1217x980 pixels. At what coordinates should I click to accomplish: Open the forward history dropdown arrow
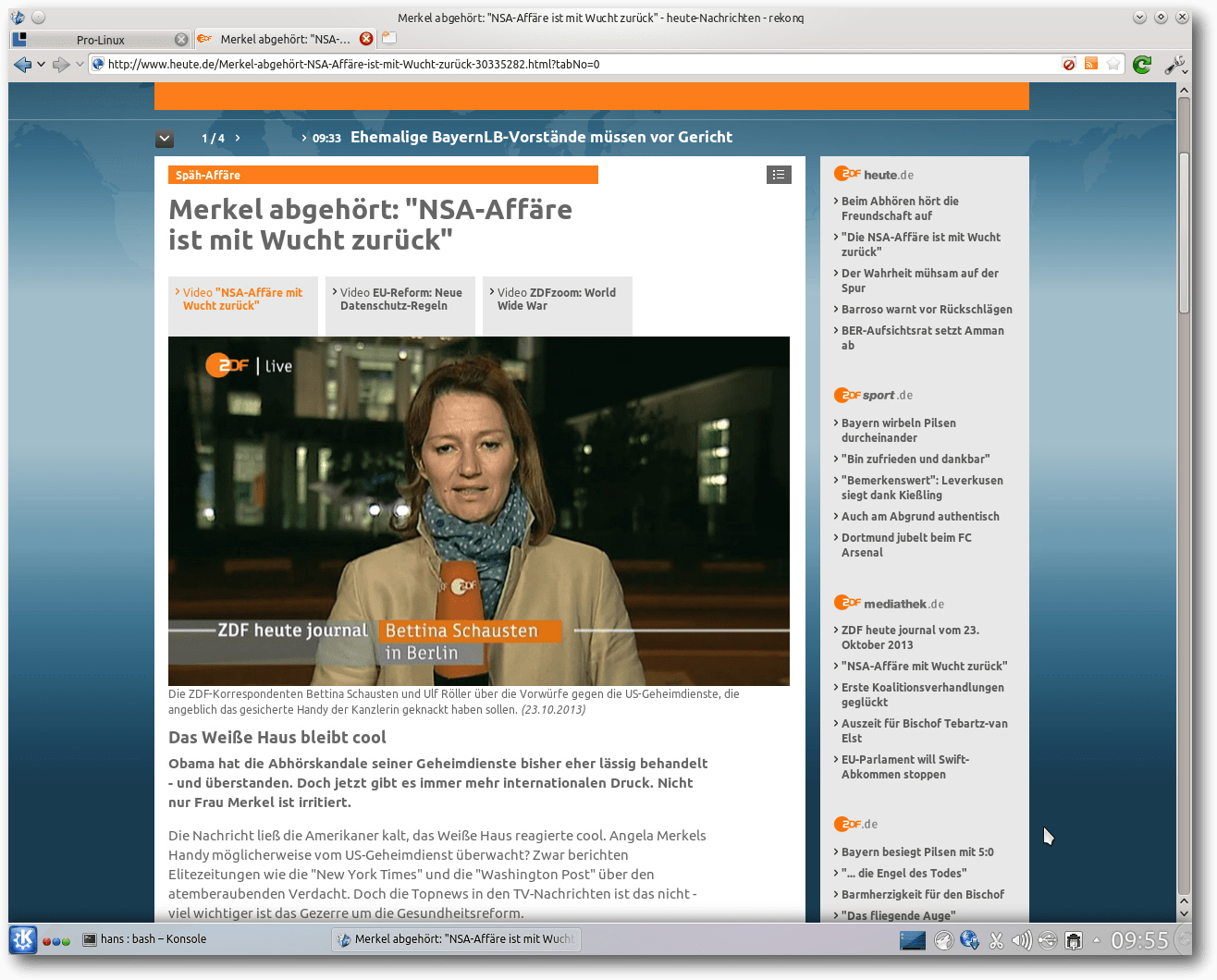click(x=80, y=64)
